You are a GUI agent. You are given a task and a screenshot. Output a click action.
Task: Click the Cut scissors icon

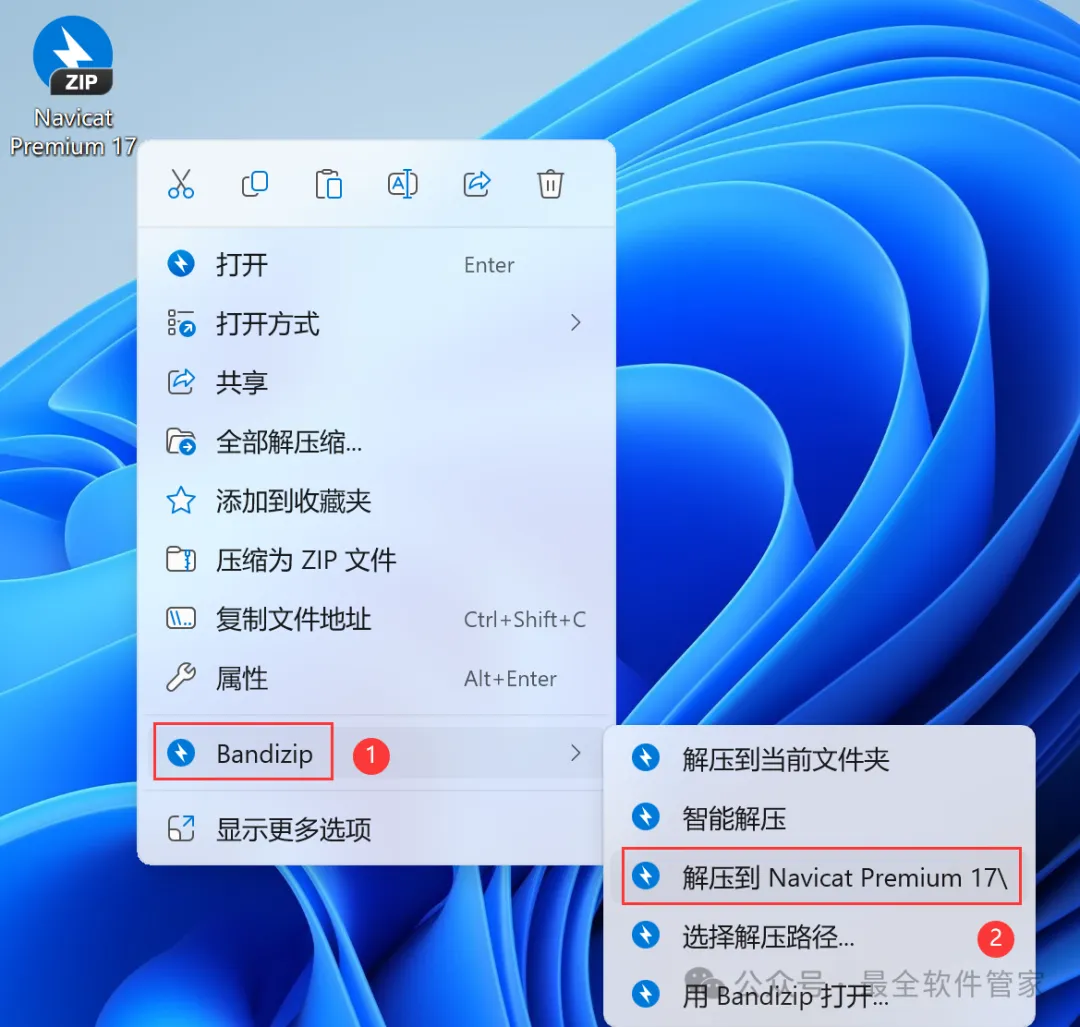click(180, 185)
